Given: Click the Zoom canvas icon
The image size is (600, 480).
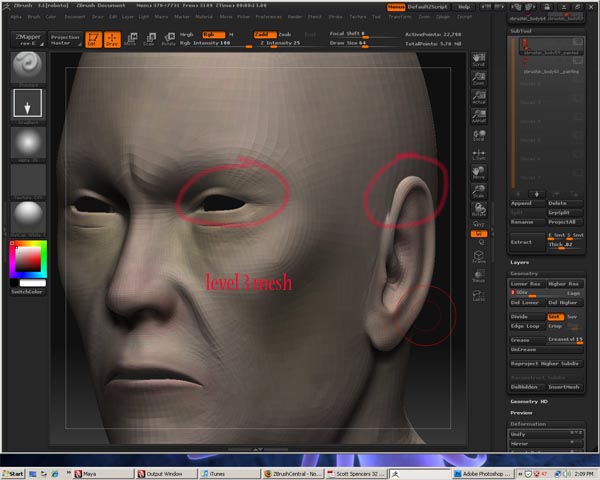Looking at the screenshot, I should (x=479, y=78).
